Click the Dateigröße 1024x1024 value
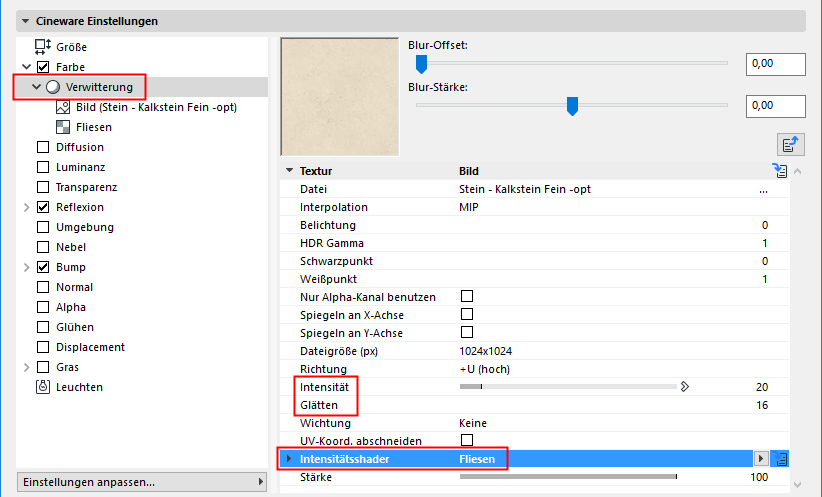 [485, 351]
